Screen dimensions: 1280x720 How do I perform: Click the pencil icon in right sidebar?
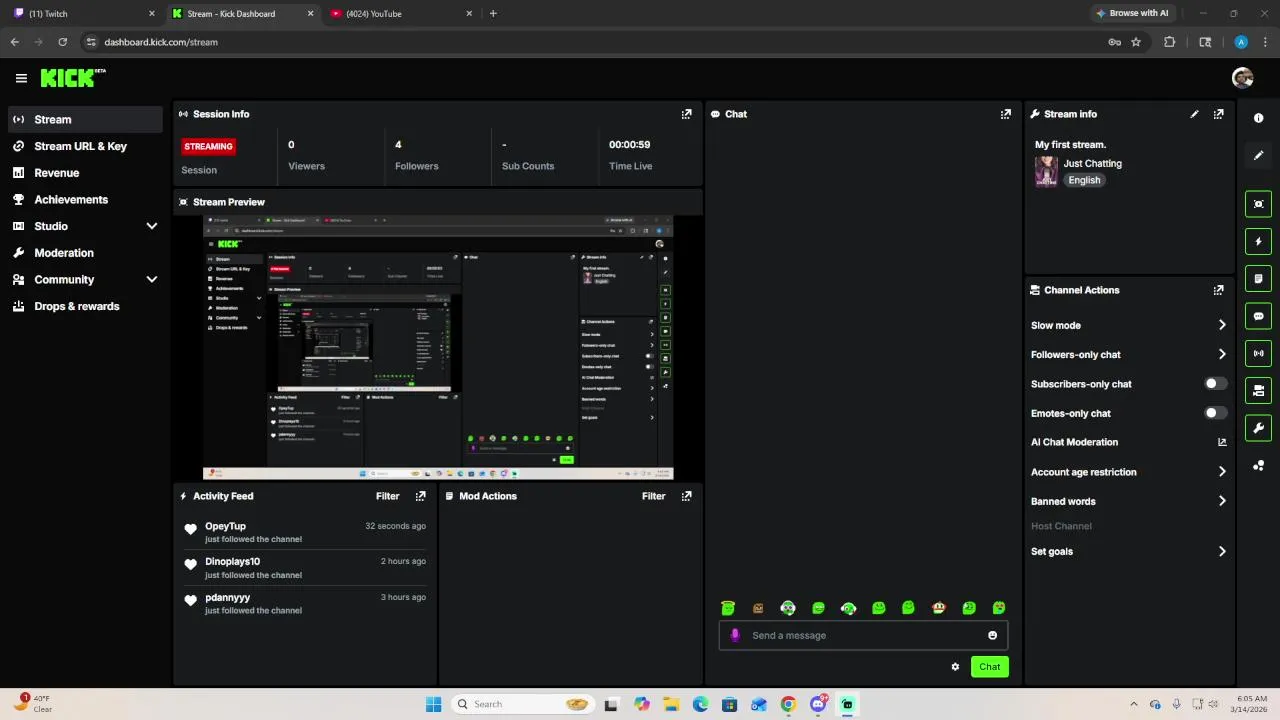click(x=1258, y=155)
